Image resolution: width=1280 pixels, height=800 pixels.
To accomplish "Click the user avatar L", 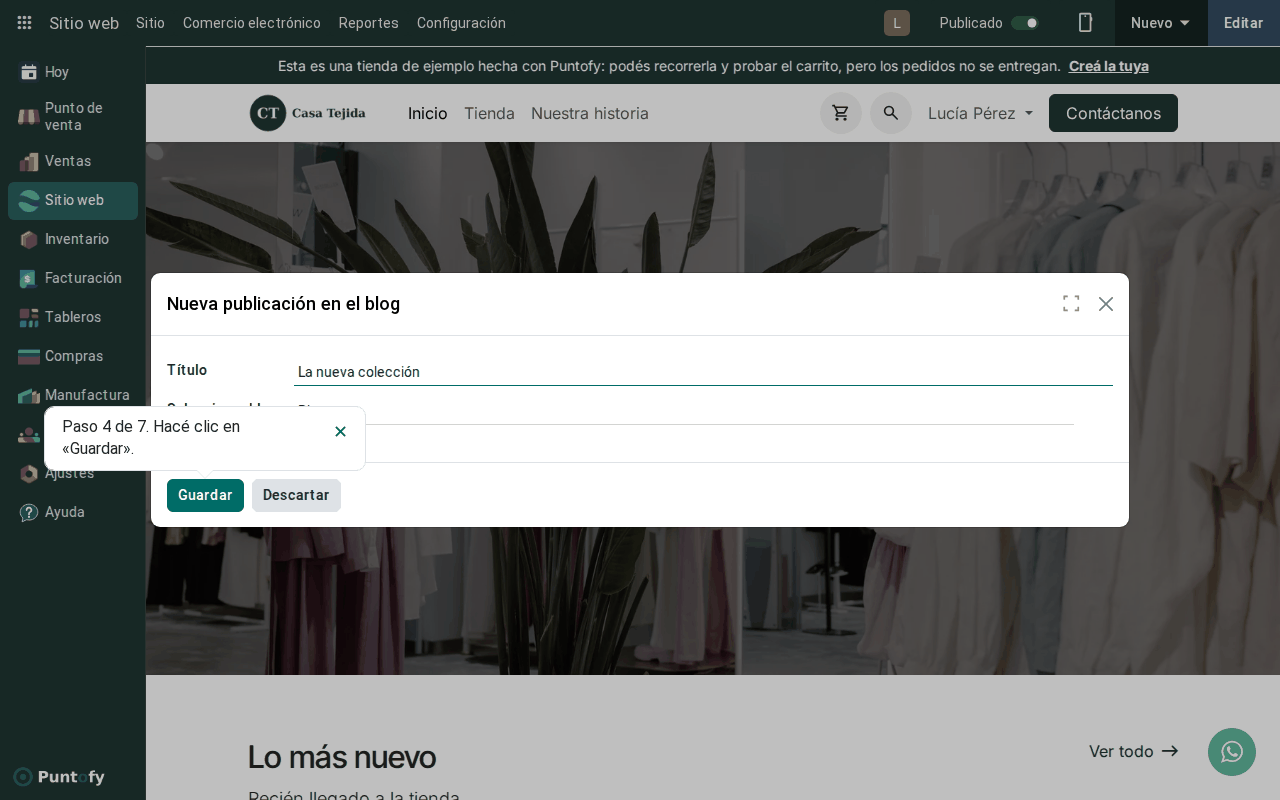I will 897,23.
